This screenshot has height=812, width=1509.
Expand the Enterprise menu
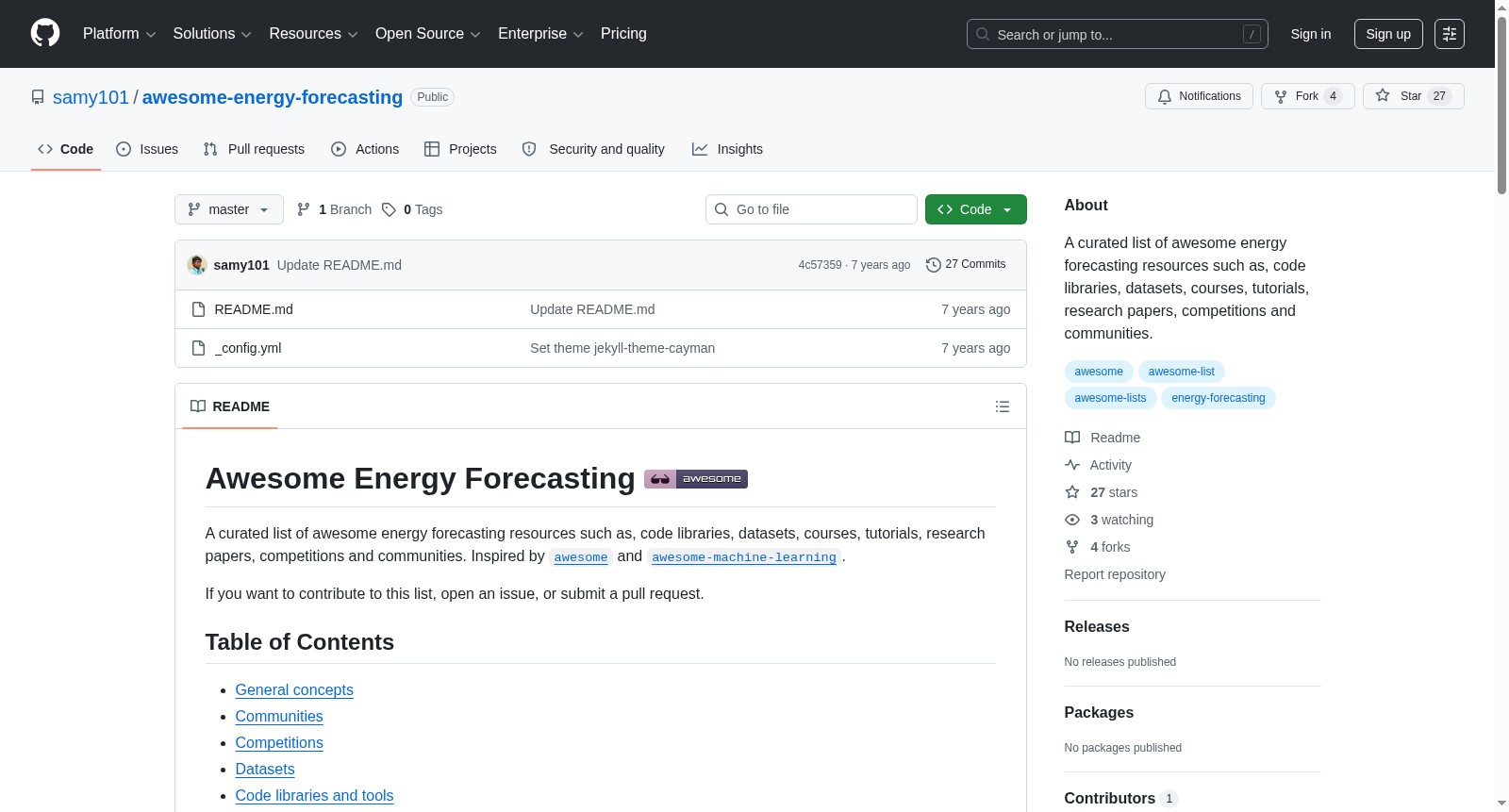541,34
